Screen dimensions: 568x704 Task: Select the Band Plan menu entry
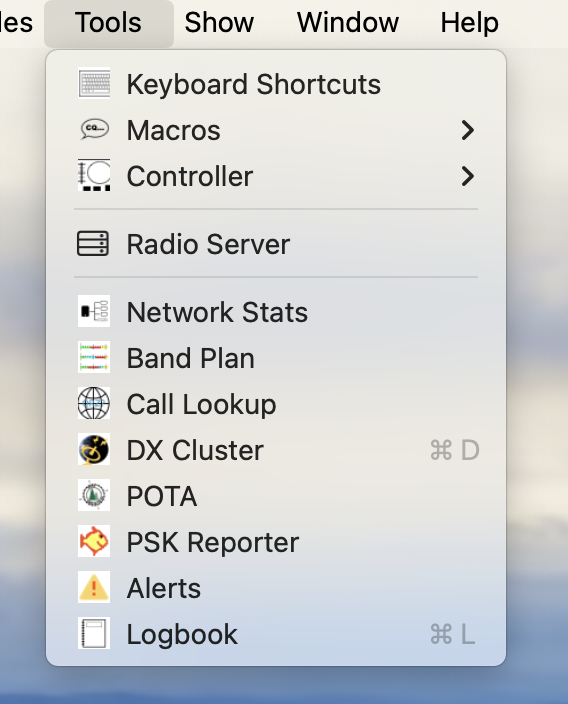(x=276, y=358)
